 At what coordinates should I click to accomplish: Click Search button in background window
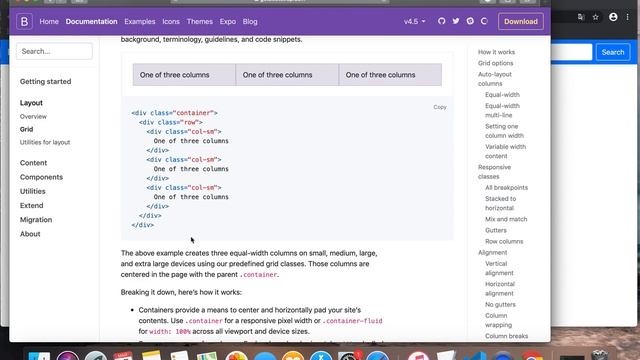pyautogui.click(x=613, y=52)
